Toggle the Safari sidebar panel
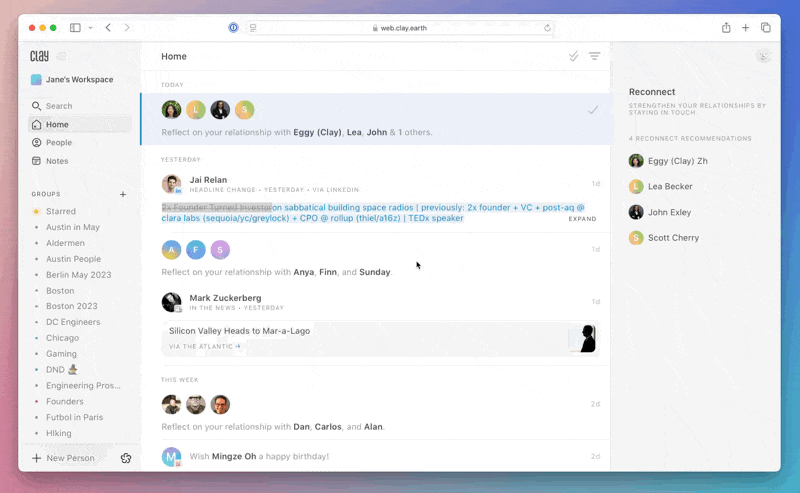This screenshot has height=493, width=800. point(76,28)
